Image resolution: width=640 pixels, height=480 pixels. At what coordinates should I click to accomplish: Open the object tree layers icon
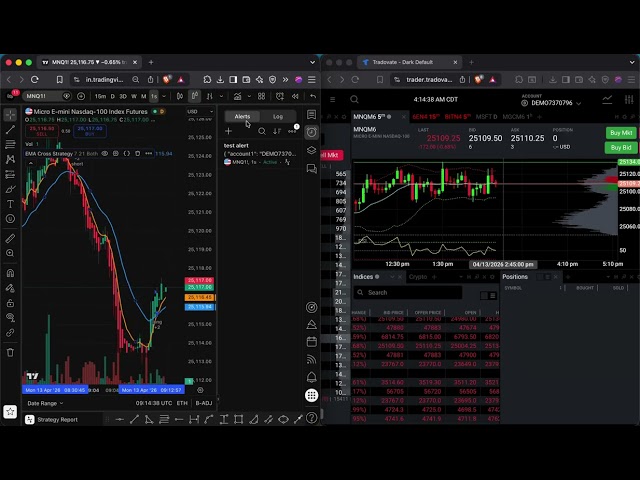[x=311, y=150]
